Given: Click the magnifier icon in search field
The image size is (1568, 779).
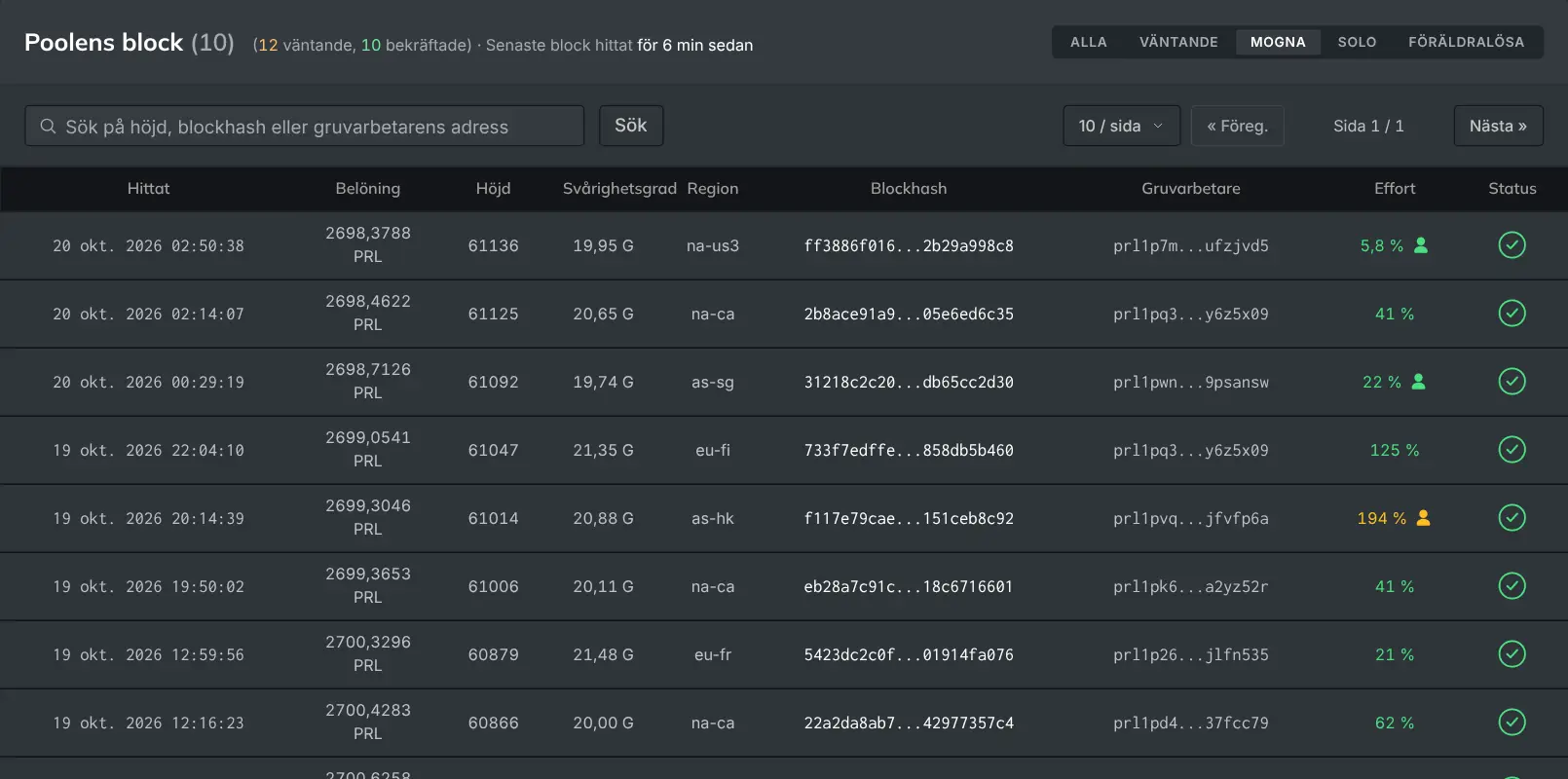Looking at the screenshot, I should click(48, 127).
